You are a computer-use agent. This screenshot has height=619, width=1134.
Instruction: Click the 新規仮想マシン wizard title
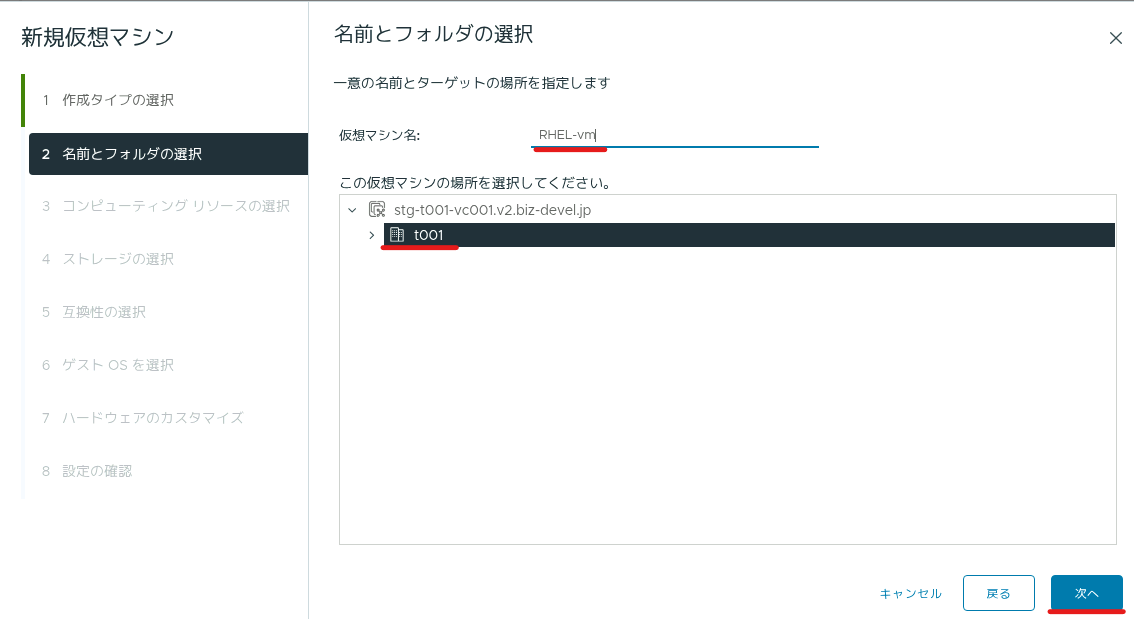coord(98,37)
